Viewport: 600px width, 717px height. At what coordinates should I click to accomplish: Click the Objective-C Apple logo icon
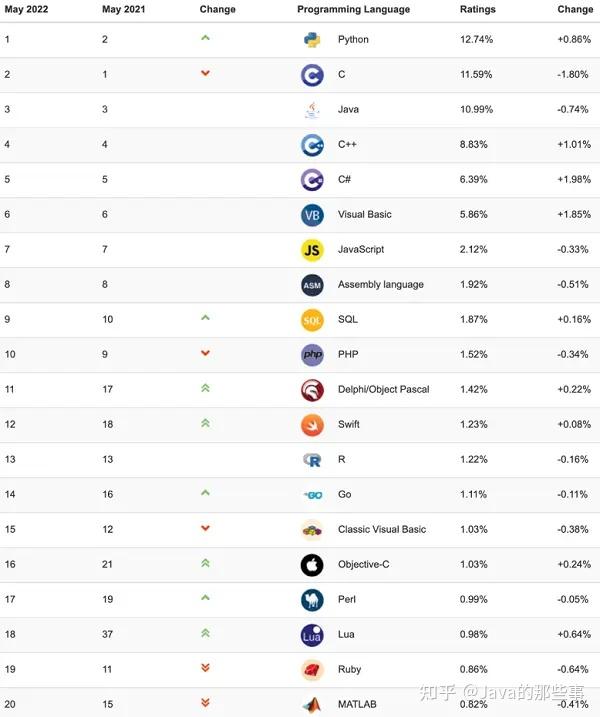click(x=312, y=565)
